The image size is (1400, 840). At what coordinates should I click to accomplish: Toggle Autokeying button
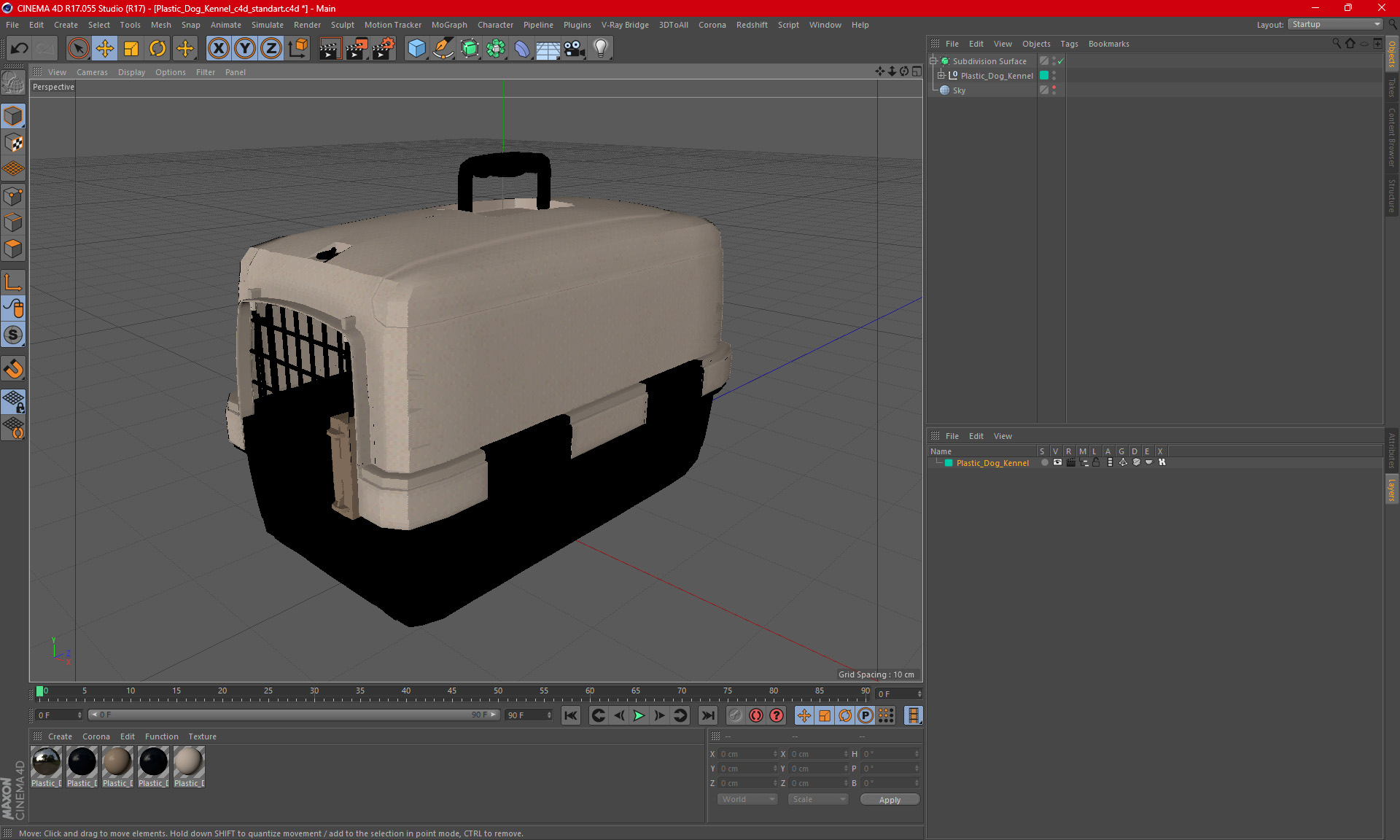pos(756,715)
